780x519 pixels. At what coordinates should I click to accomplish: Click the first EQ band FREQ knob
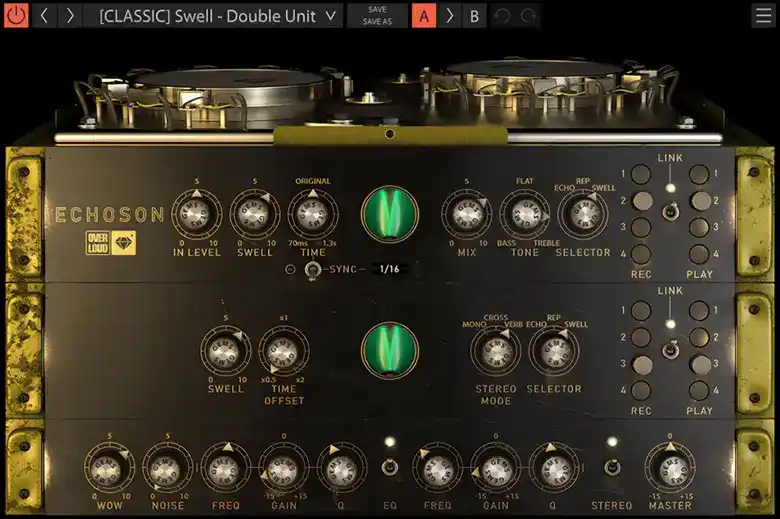226,468
